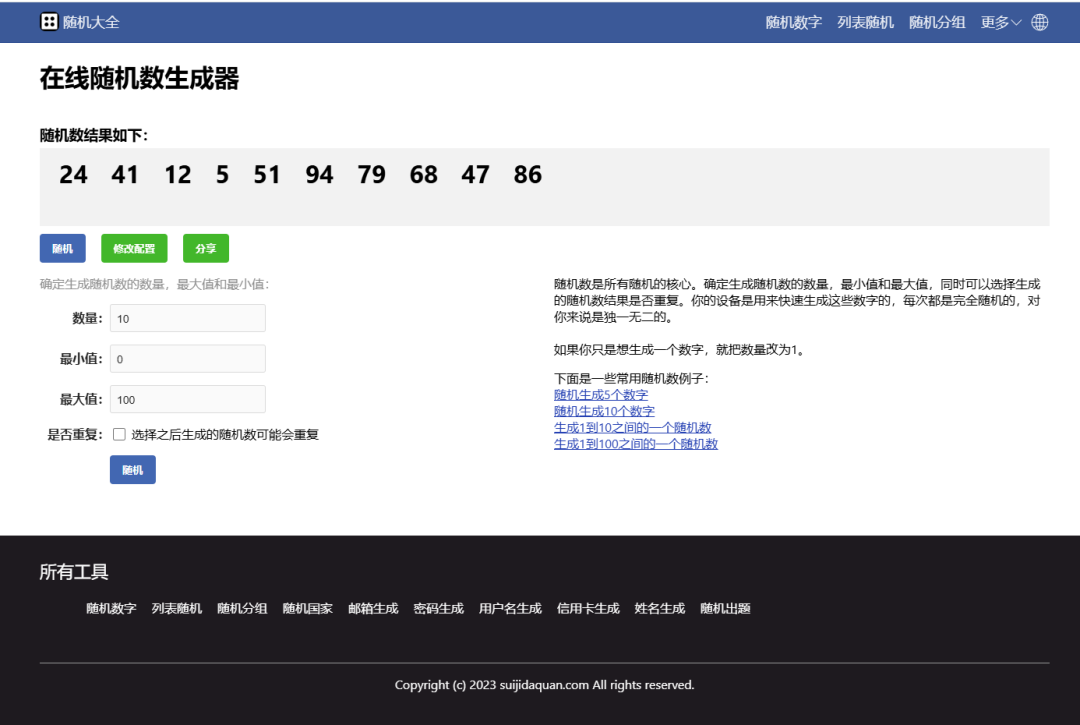Click the globe language icon in navbar
Image resolution: width=1080 pixels, height=725 pixels.
click(1039, 21)
